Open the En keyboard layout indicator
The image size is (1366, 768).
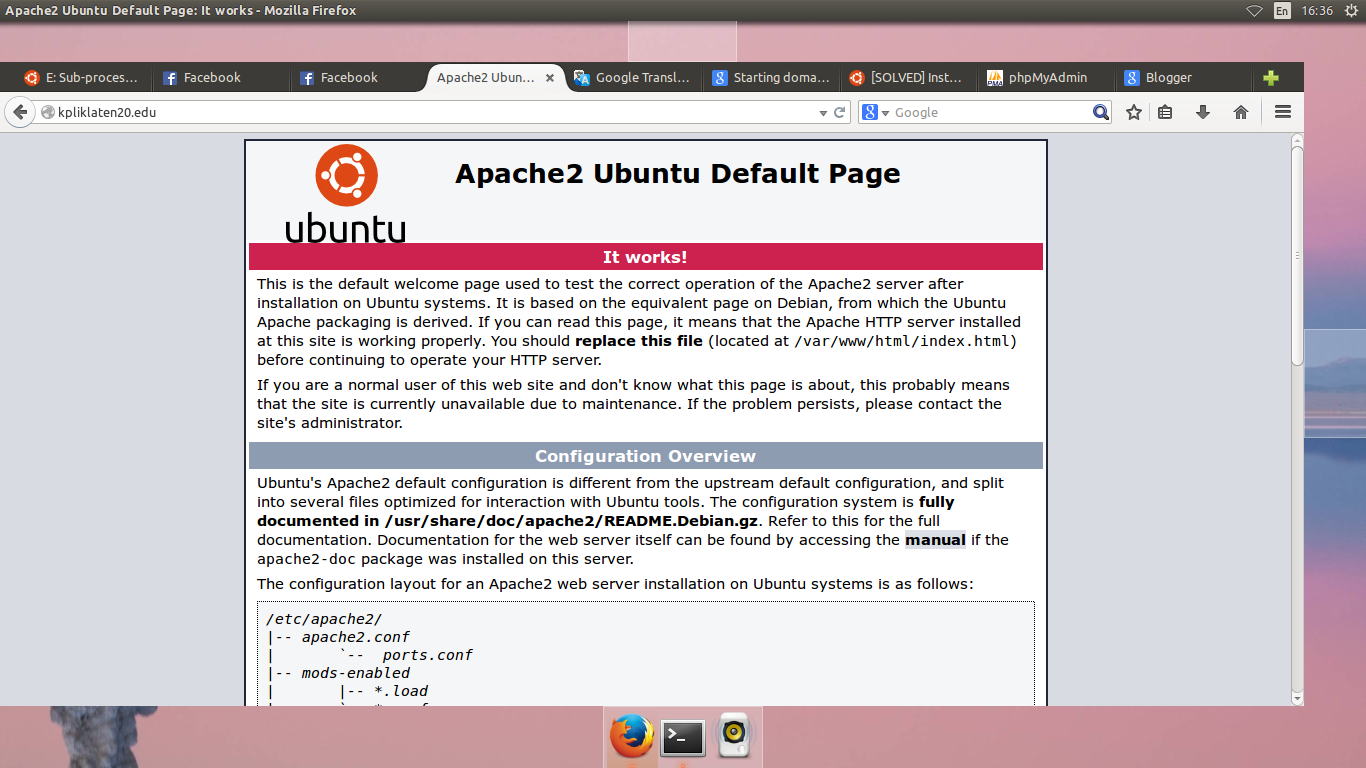tap(1282, 11)
